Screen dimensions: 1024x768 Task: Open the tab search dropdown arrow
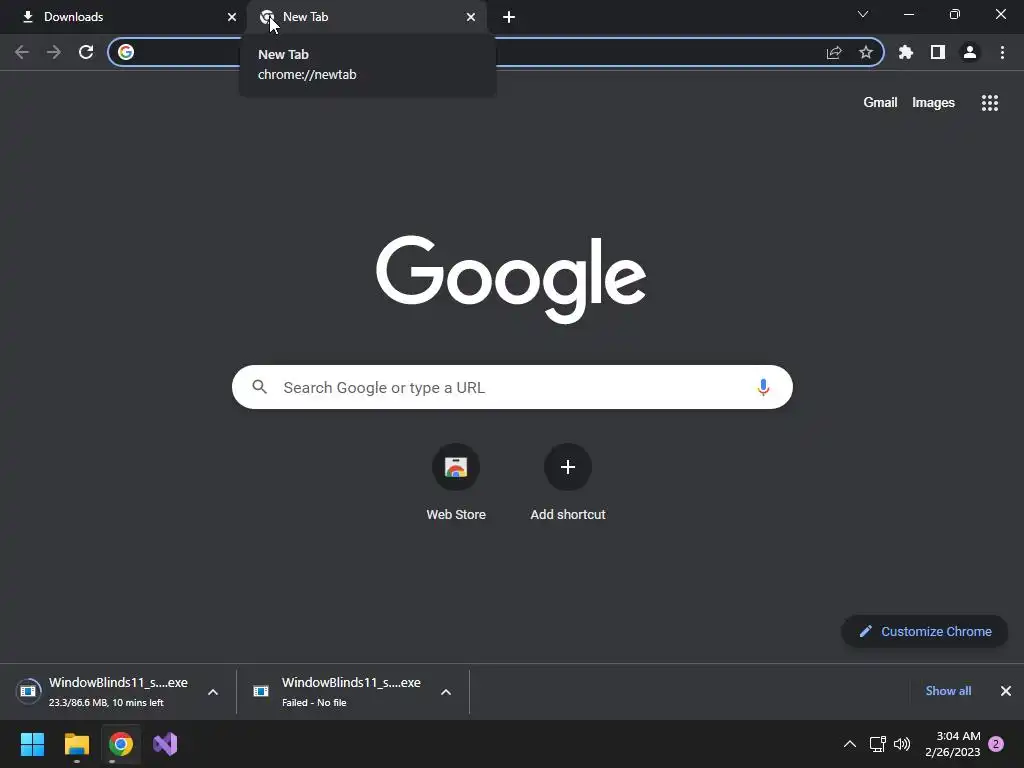(x=863, y=14)
